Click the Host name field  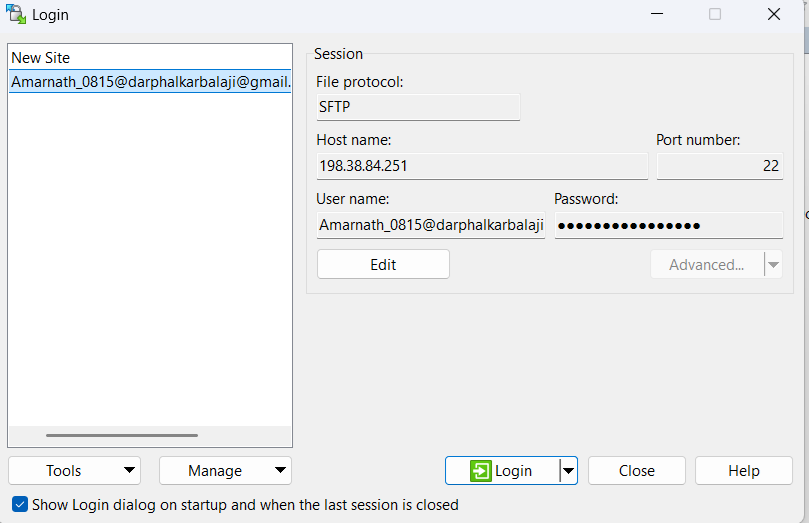point(482,166)
